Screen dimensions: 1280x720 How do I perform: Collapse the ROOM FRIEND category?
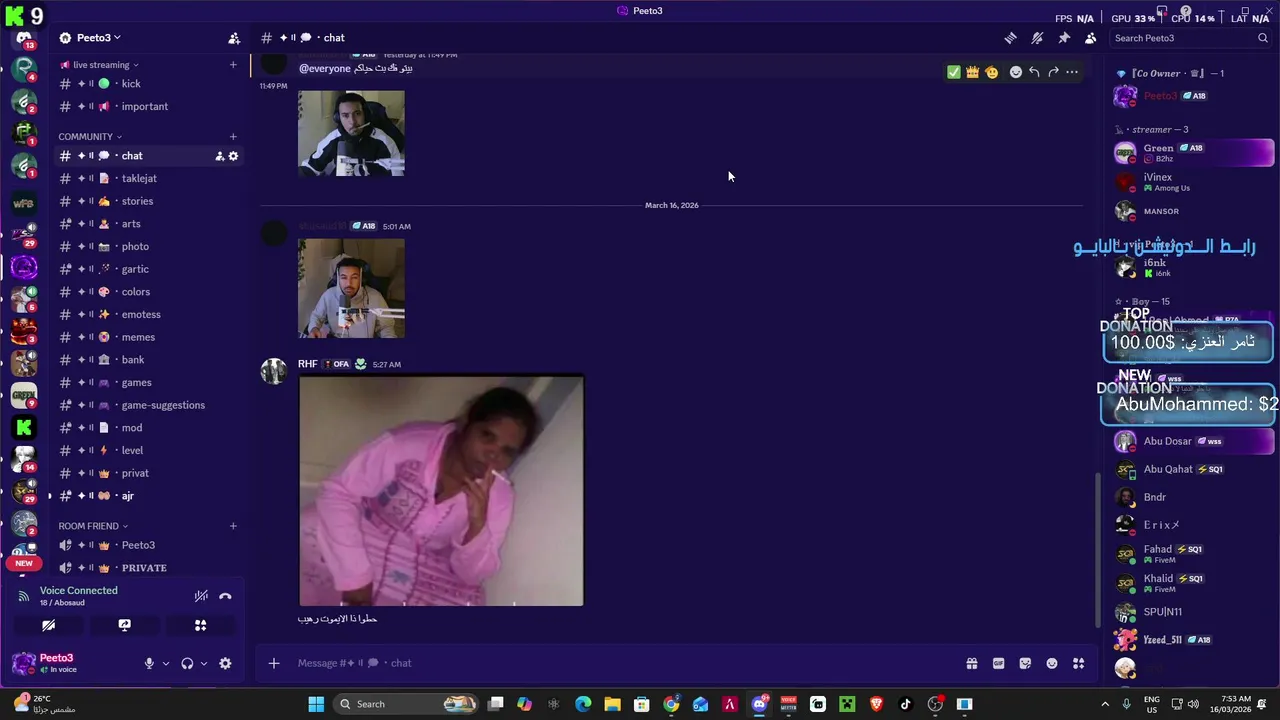[x=93, y=526]
